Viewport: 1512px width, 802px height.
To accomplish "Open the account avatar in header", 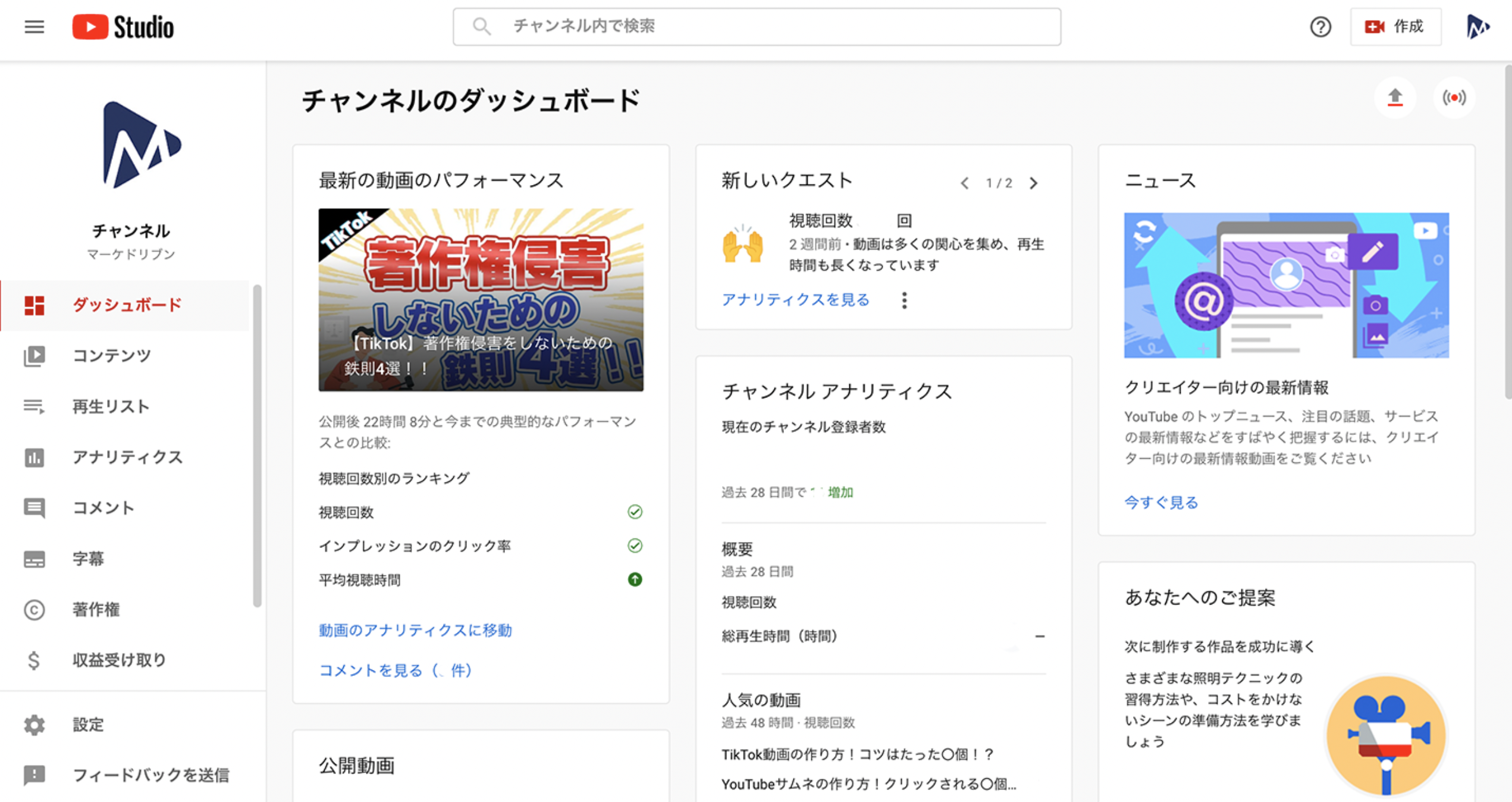I will [x=1477, y=27].
